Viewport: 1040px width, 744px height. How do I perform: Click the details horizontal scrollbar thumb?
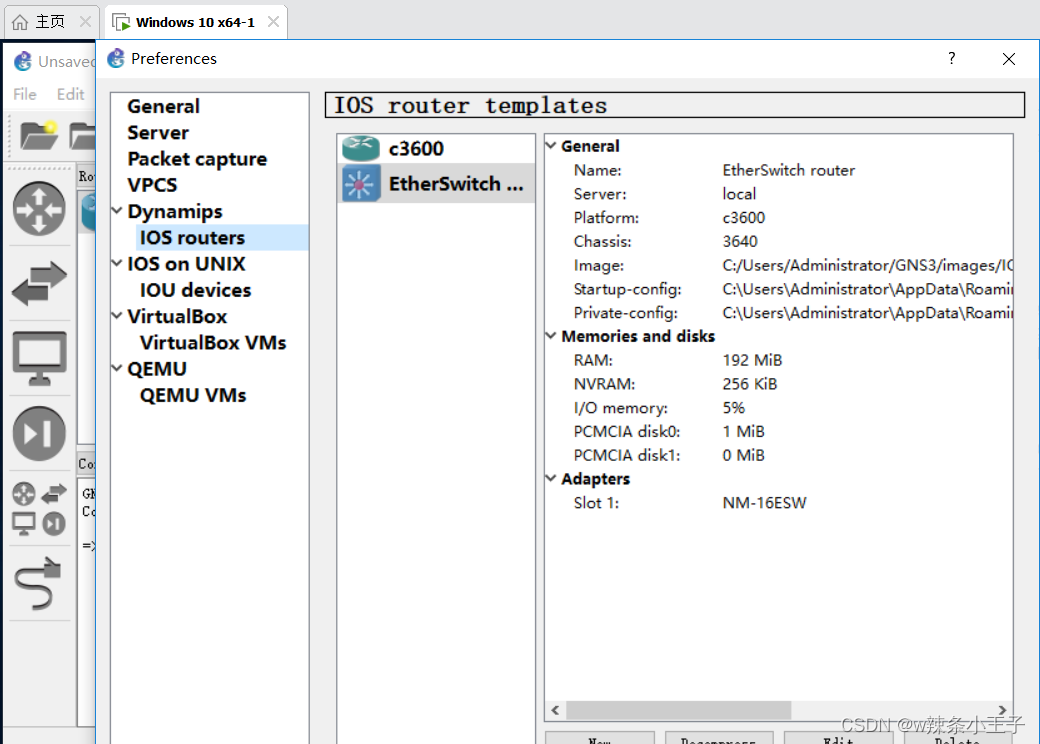[678, 710]
